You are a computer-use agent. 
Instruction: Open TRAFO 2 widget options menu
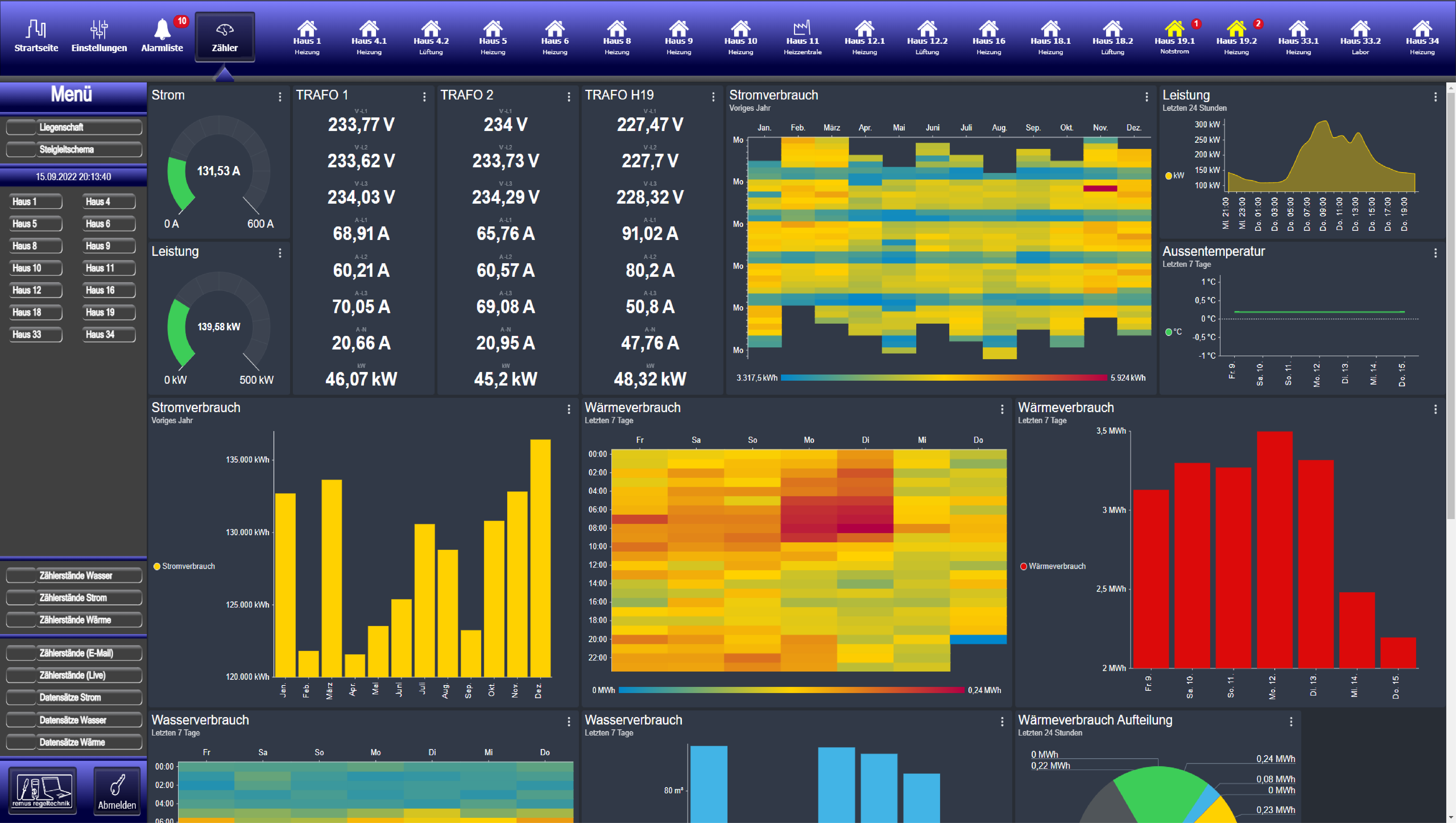[x=569, y=97]
